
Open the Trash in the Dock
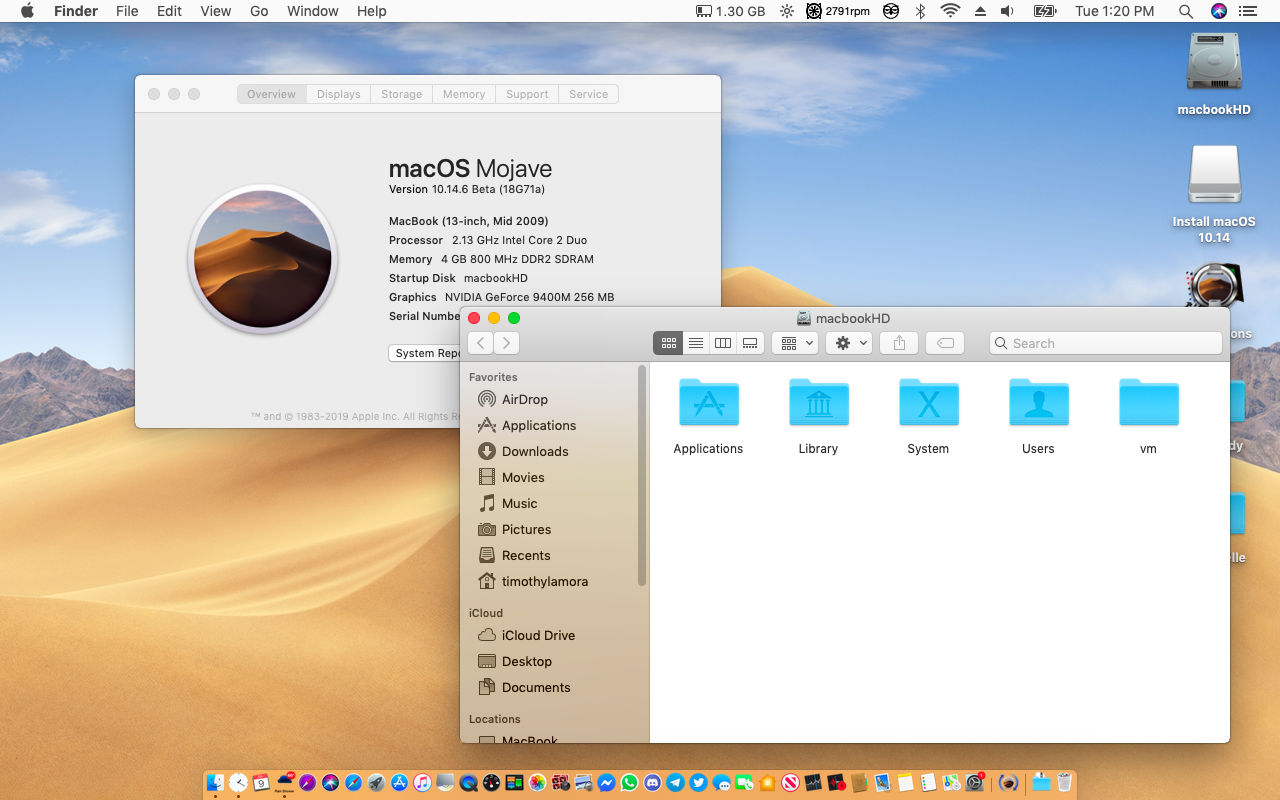tap(1064, 782)
